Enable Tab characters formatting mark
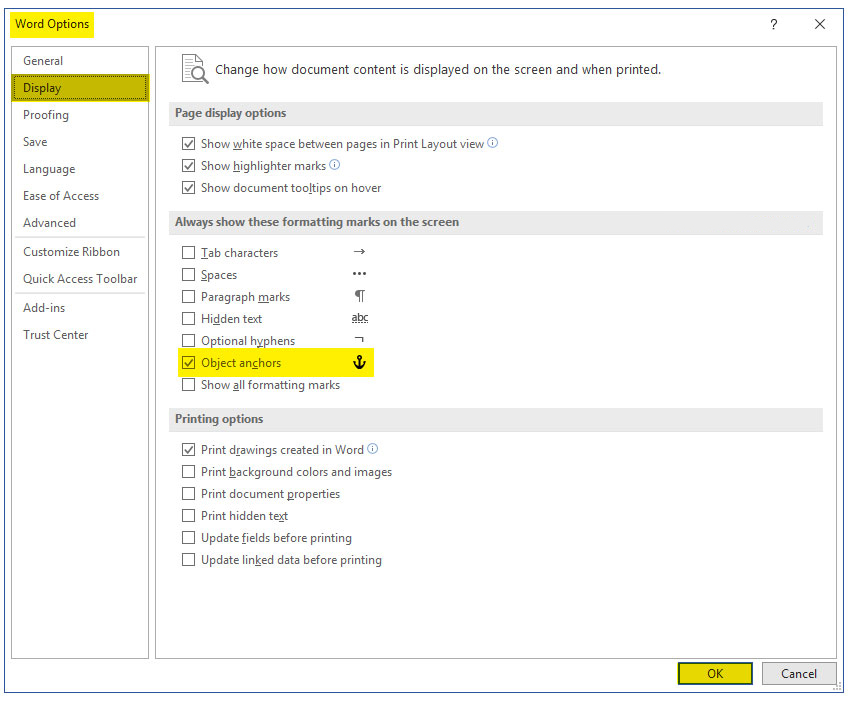Image resolution: width=849 pixels, height=701 pixels. (188, 253)
